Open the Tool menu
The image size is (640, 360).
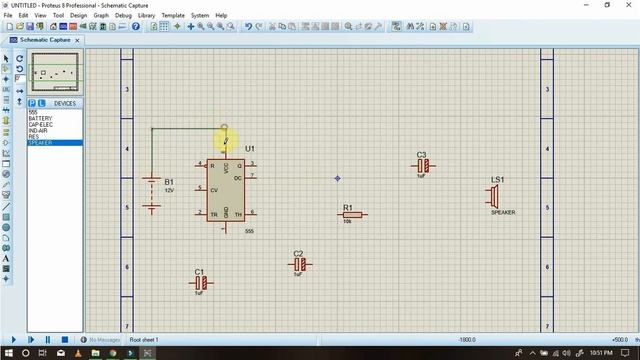(58, 16)
